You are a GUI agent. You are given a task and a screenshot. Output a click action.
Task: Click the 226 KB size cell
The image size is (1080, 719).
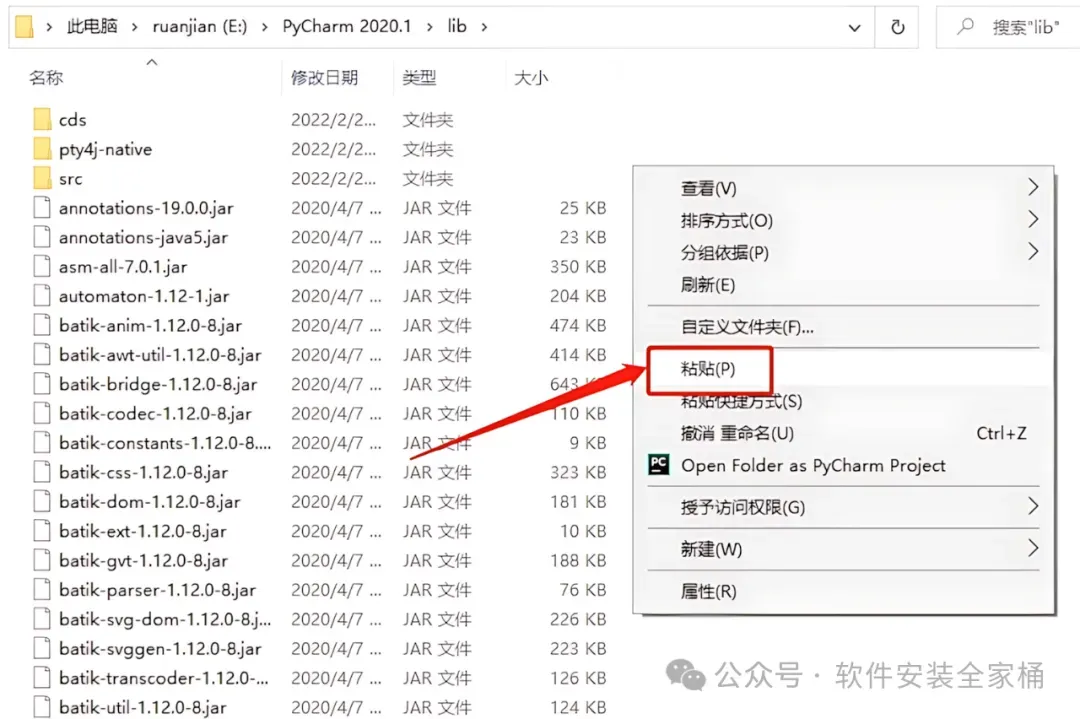(578, 619)
